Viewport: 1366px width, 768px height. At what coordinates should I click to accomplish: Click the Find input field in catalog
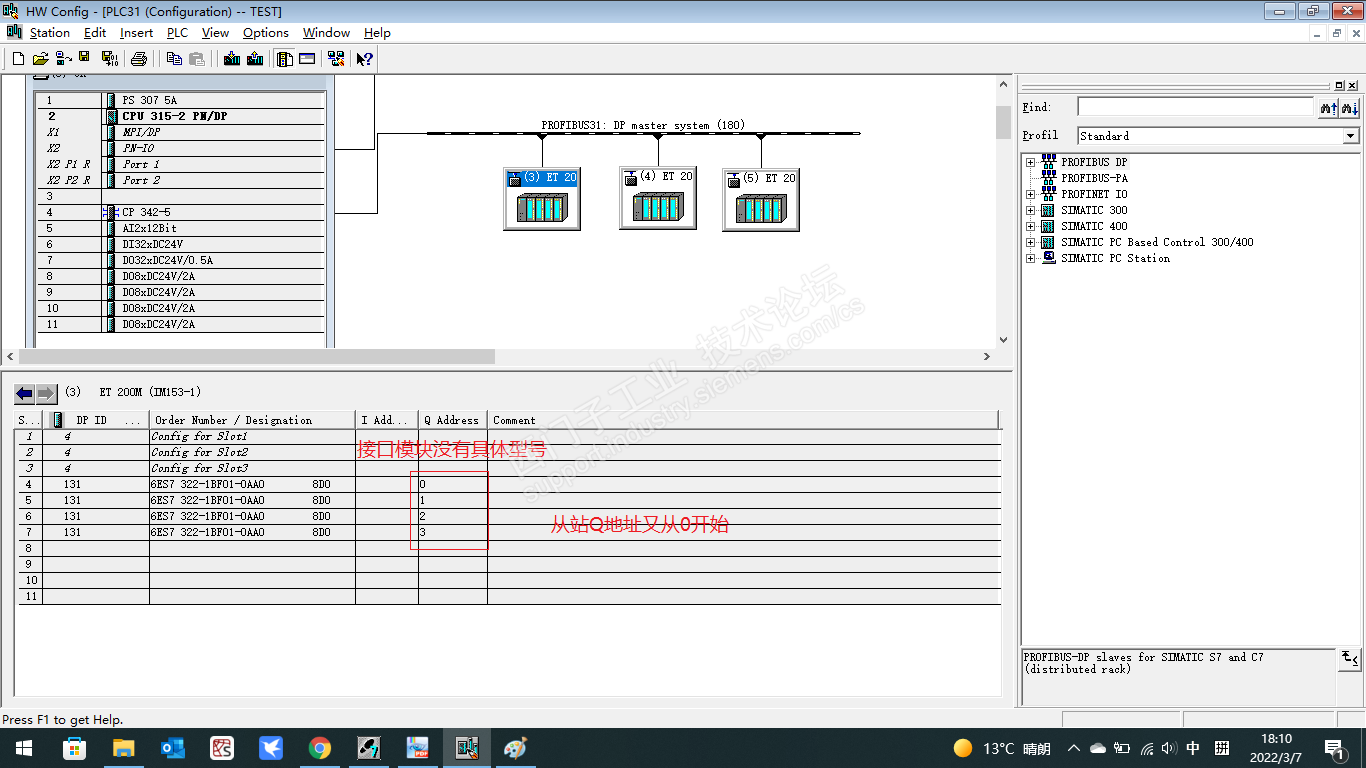pos(1195,107)
